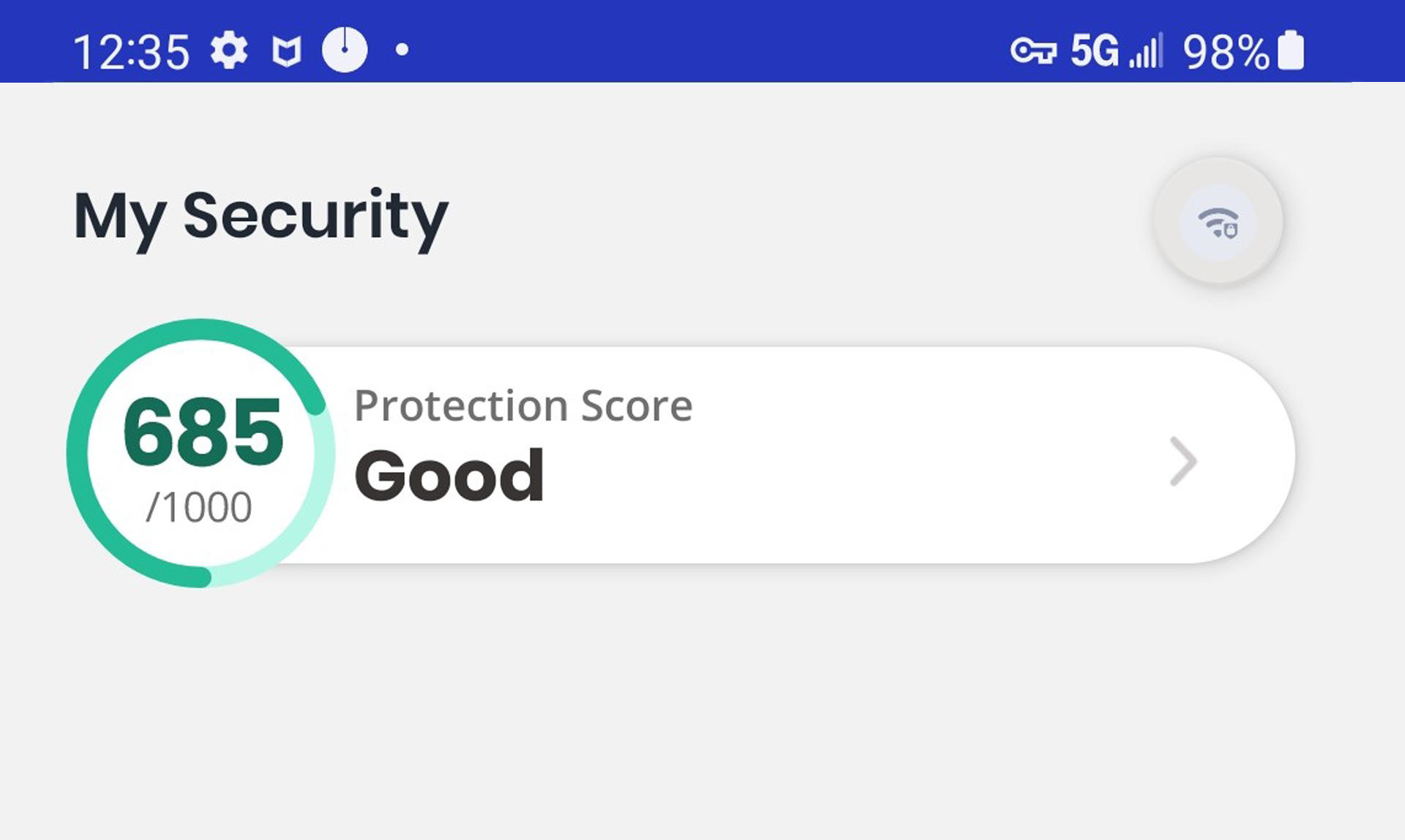Viewport: 1405px width, 840px height.
Task: Tap the VPN key icon in status bar
Action: coord(1035,50)
